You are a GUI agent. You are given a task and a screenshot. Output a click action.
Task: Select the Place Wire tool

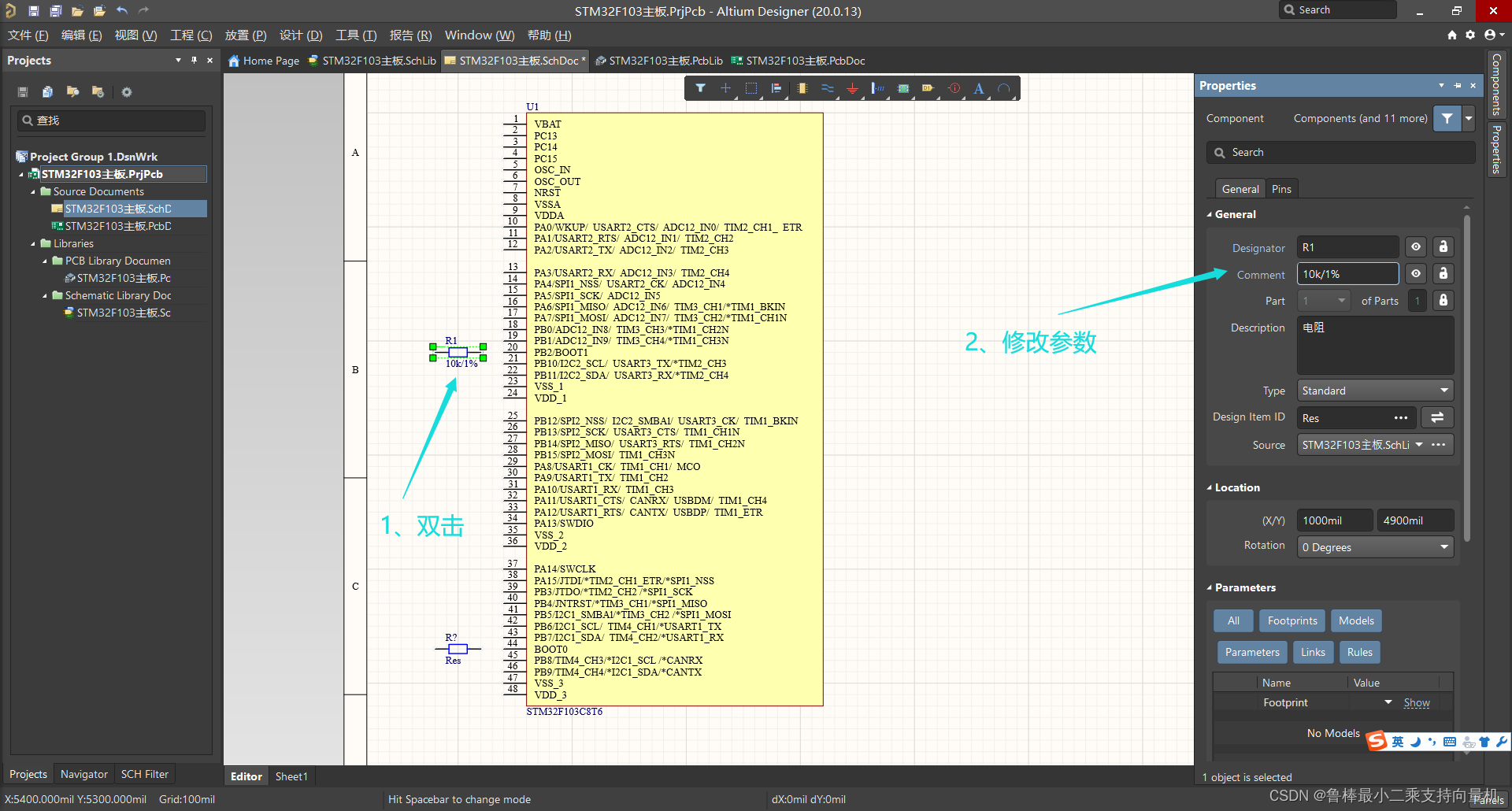827,89
